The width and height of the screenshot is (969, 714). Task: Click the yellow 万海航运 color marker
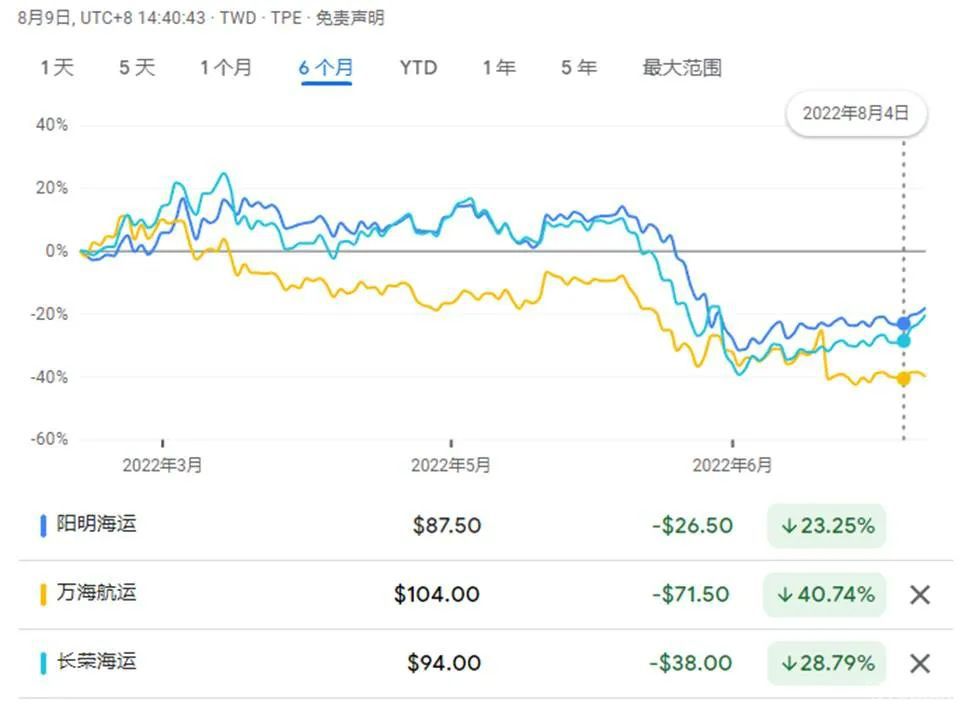43,595
